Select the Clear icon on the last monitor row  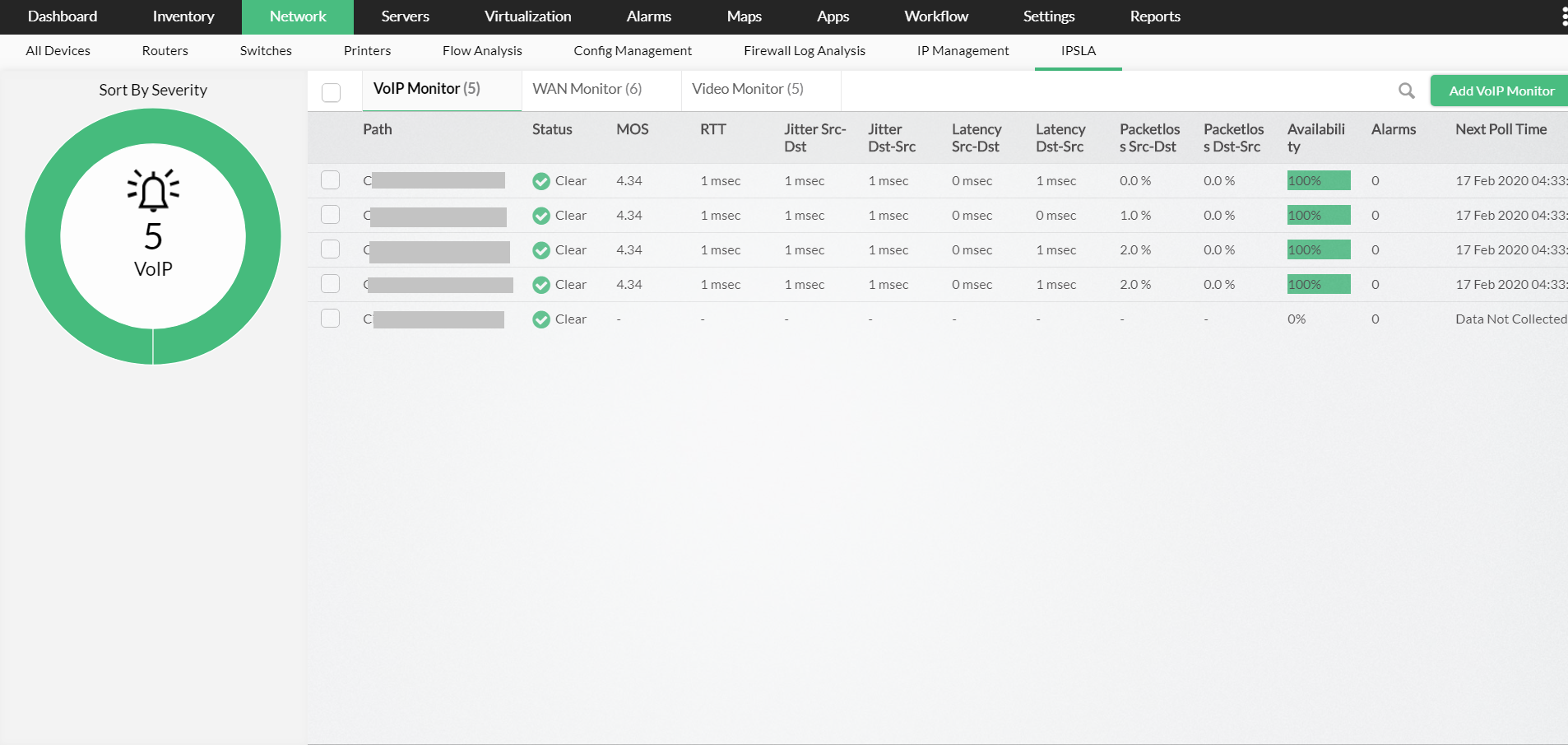541,319
